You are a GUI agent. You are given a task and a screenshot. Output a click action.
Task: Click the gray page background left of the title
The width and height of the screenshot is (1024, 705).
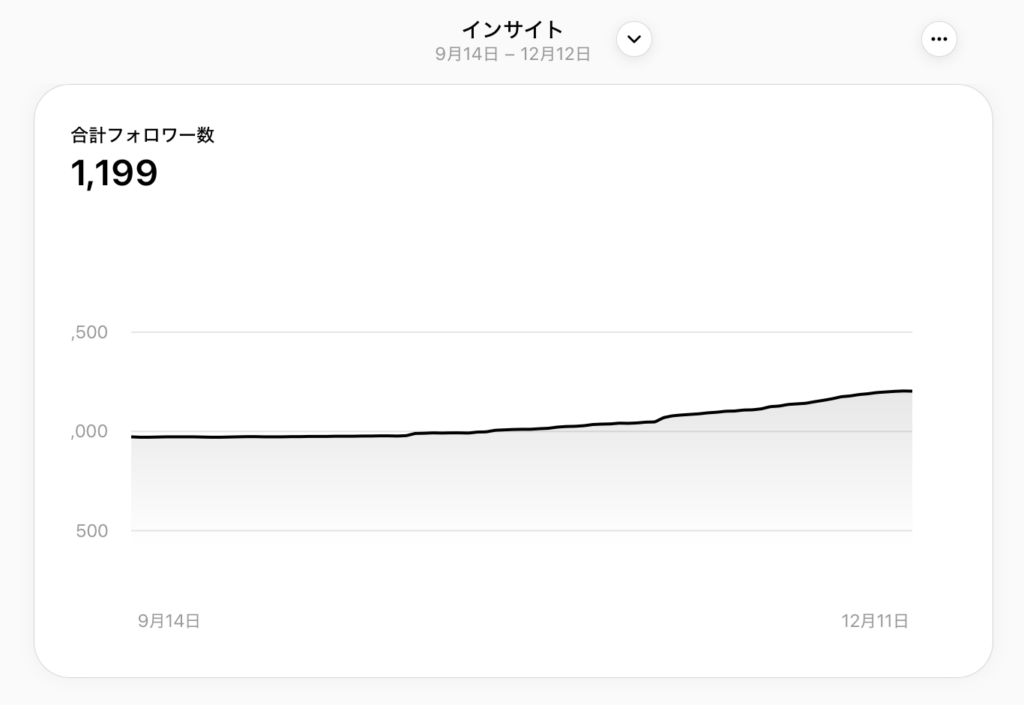click(x=200, y=40)
